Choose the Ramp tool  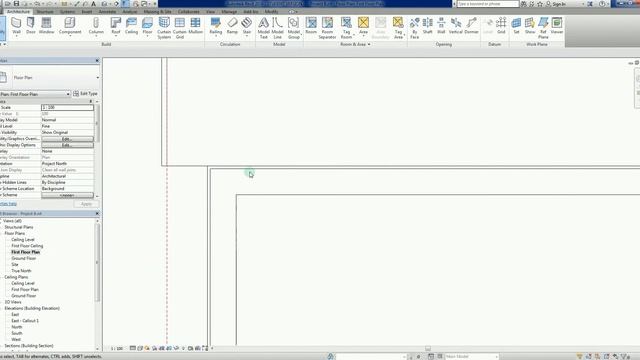[232, 26]
